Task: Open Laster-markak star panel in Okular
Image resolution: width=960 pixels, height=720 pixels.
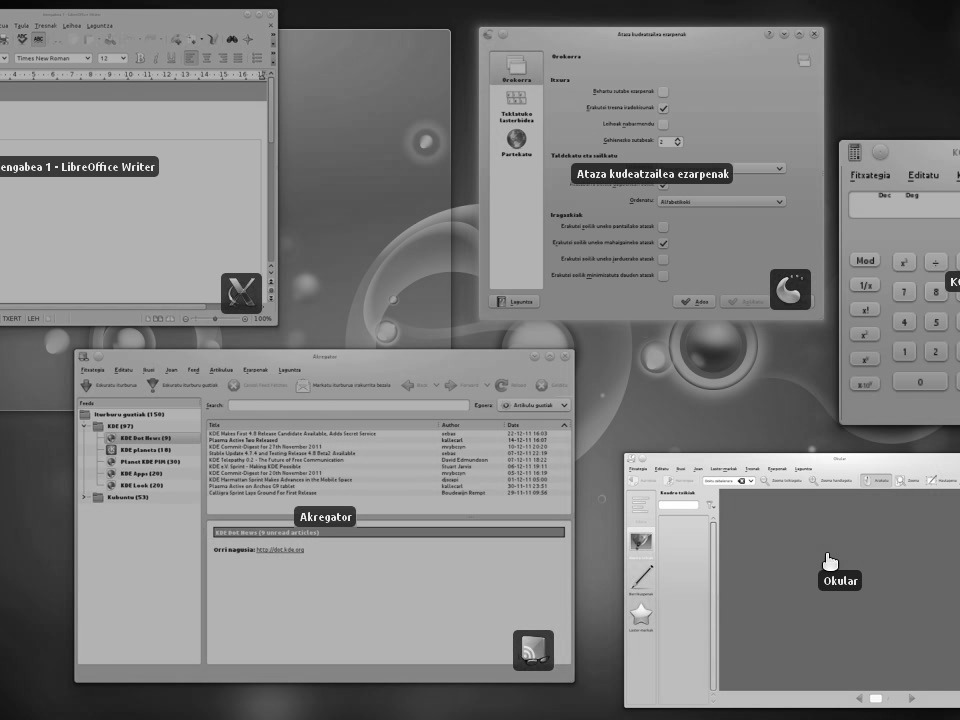Action: [x=641, y=617]
